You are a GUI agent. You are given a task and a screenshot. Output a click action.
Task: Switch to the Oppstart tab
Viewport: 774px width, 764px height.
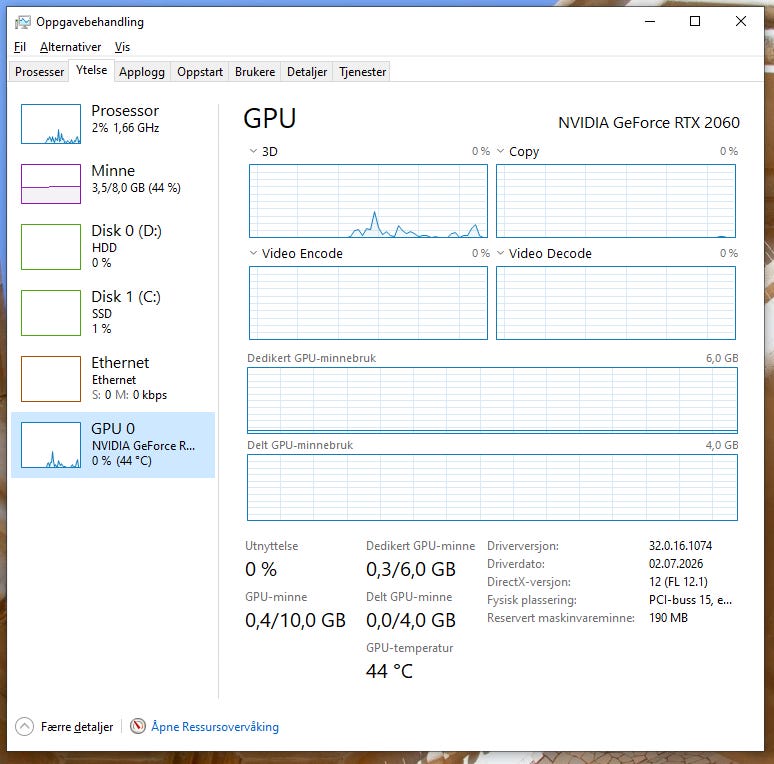pos(200,72)
